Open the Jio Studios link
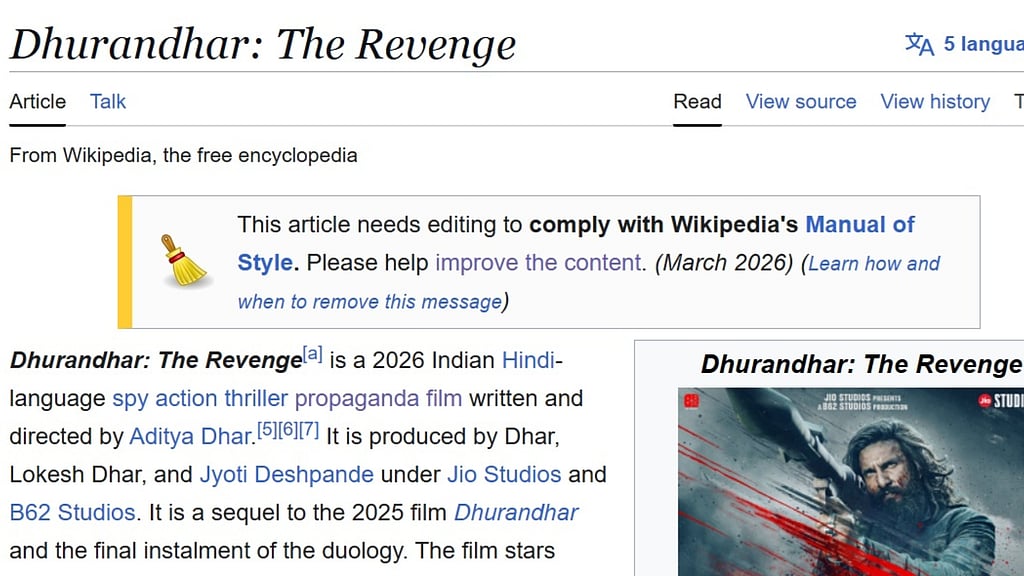The image size is (1024, 576). coord(503,474)
